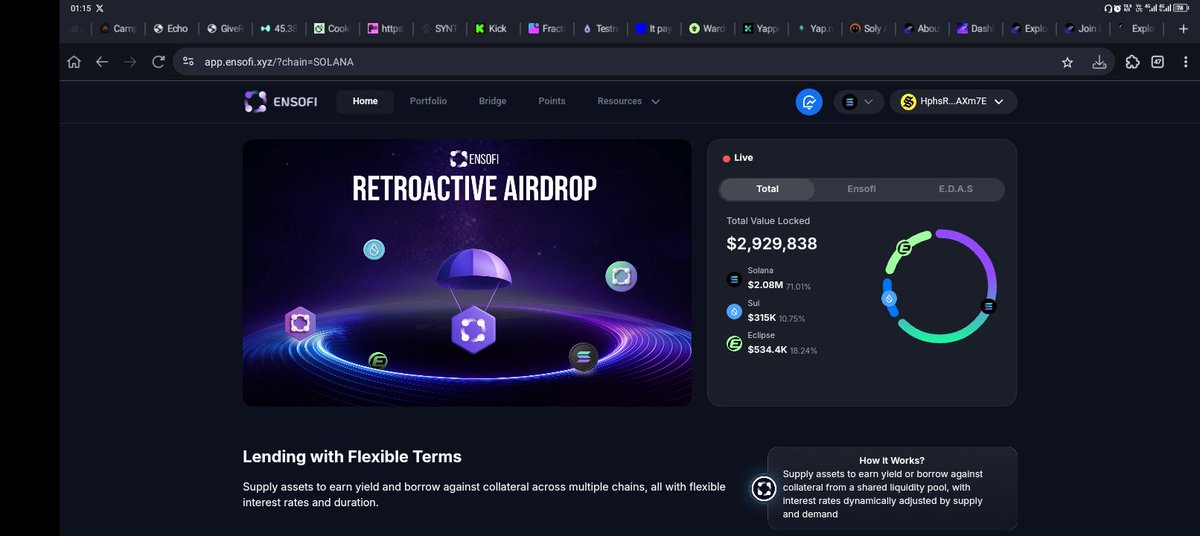This screenshot has height=536, width=1200.
Task: Open the Bridge page
Action: pyautogui.click(x=492, y=101)
